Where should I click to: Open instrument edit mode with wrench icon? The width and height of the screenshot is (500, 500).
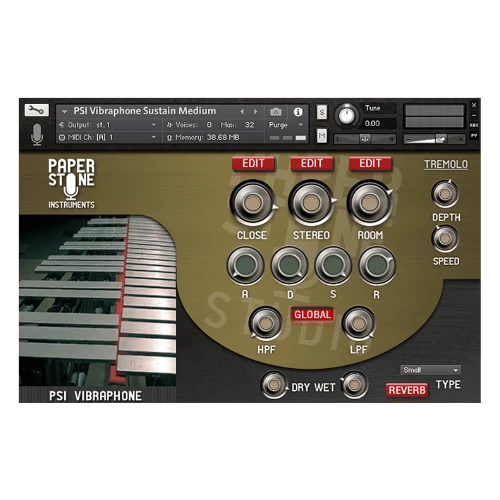(x=37, y=110)
